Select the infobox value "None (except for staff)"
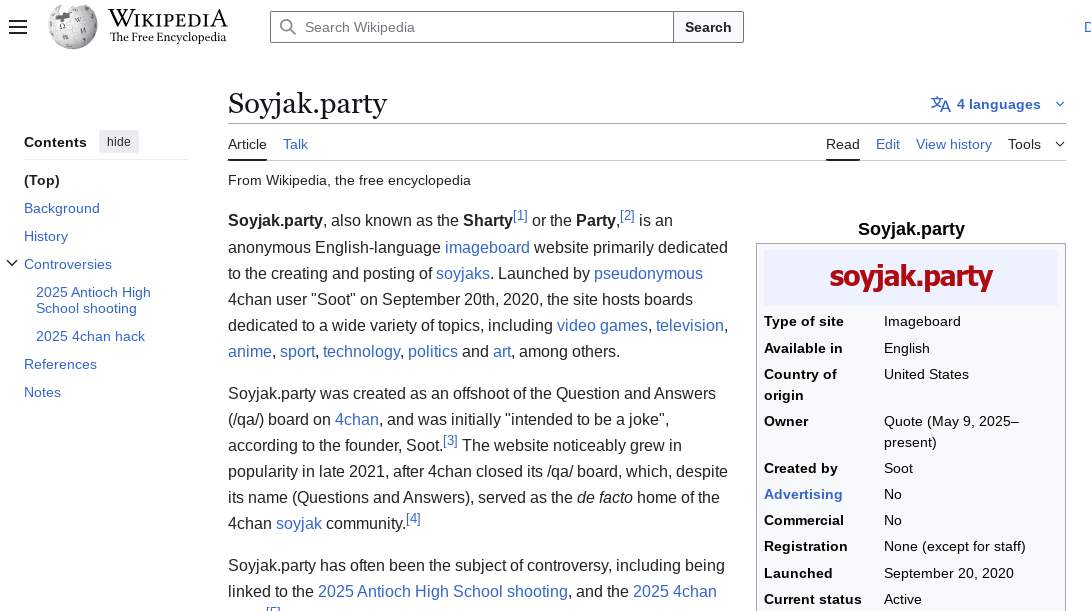This screenshot has height=611, width=1091. pyautogui.click(x=955, y=546)
